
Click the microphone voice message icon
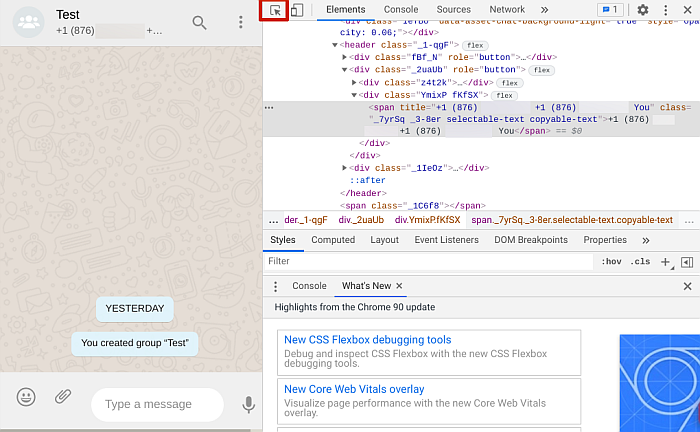click(x=248, y=404)
